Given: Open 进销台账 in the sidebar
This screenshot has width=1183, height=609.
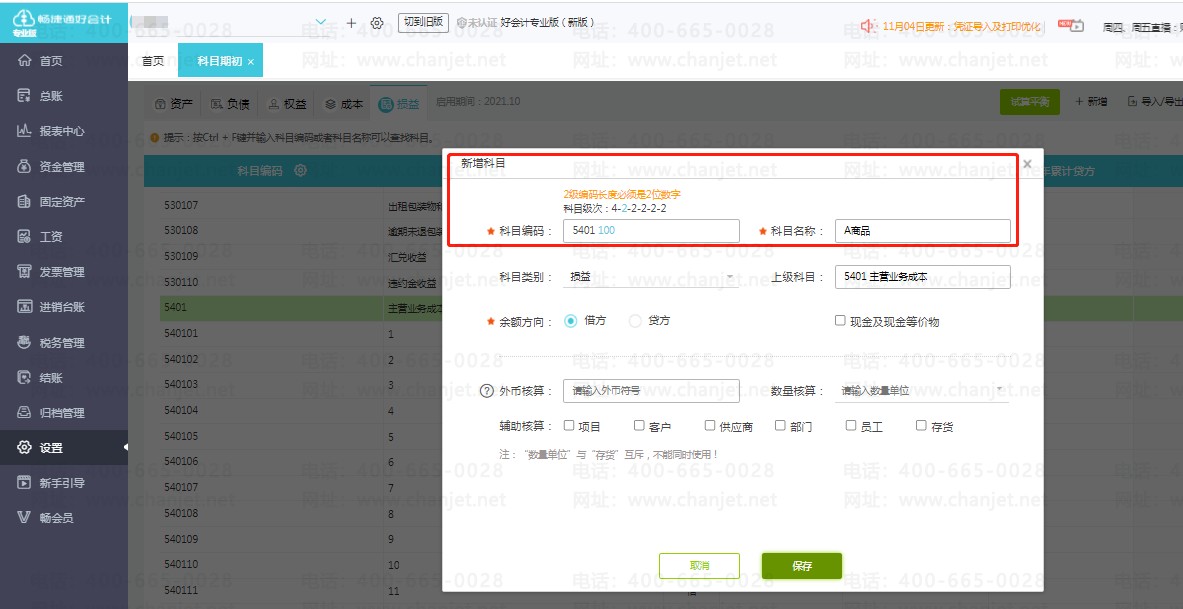Looking at the screenshot, I should coord(62,307).
